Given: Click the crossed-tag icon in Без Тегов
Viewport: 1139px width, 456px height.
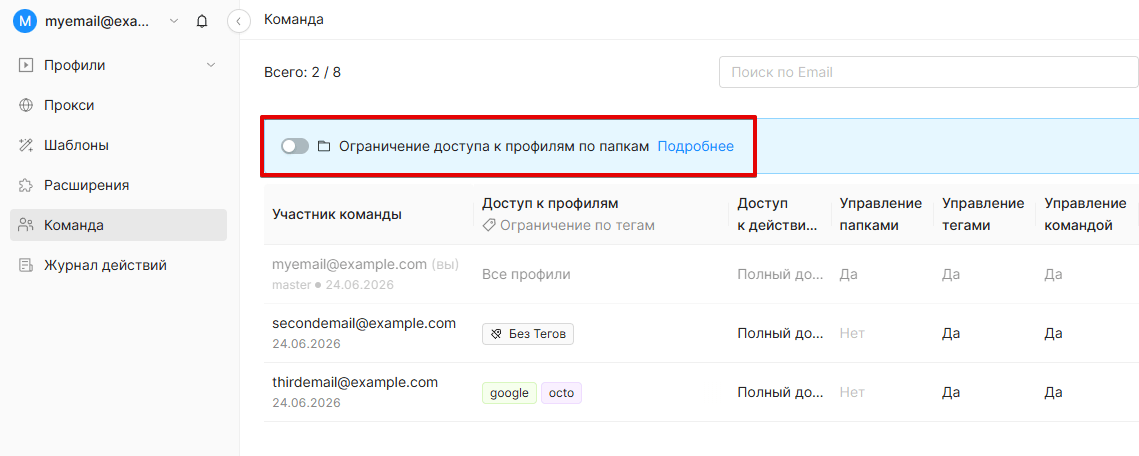Looking at the screenshot, I should pyautogui.click(x=497, y=334).
